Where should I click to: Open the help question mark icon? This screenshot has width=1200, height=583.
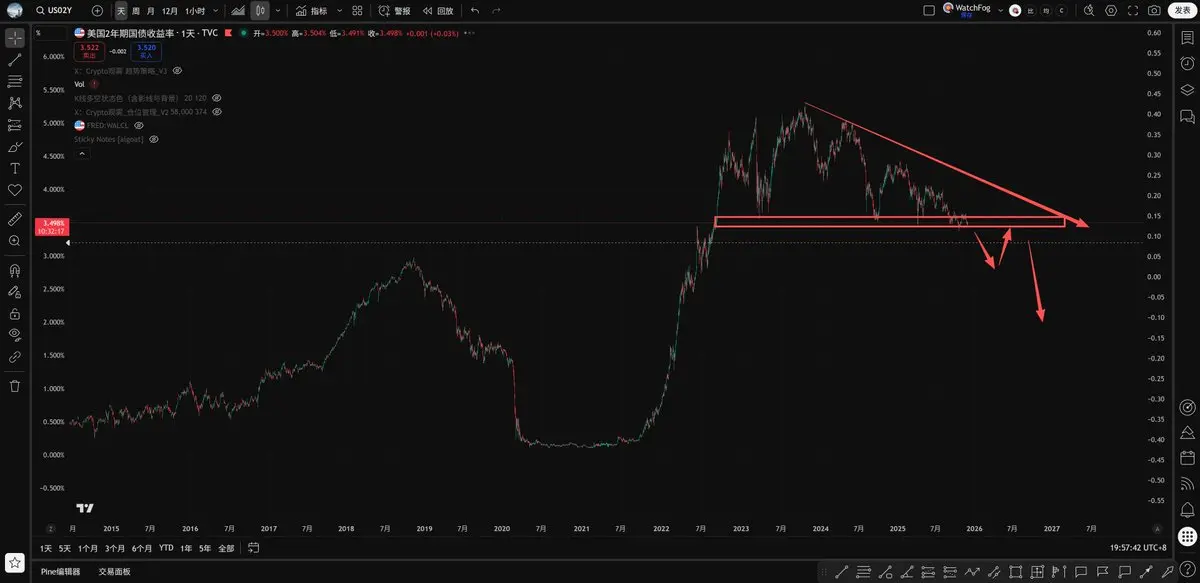pos(1187,571)
